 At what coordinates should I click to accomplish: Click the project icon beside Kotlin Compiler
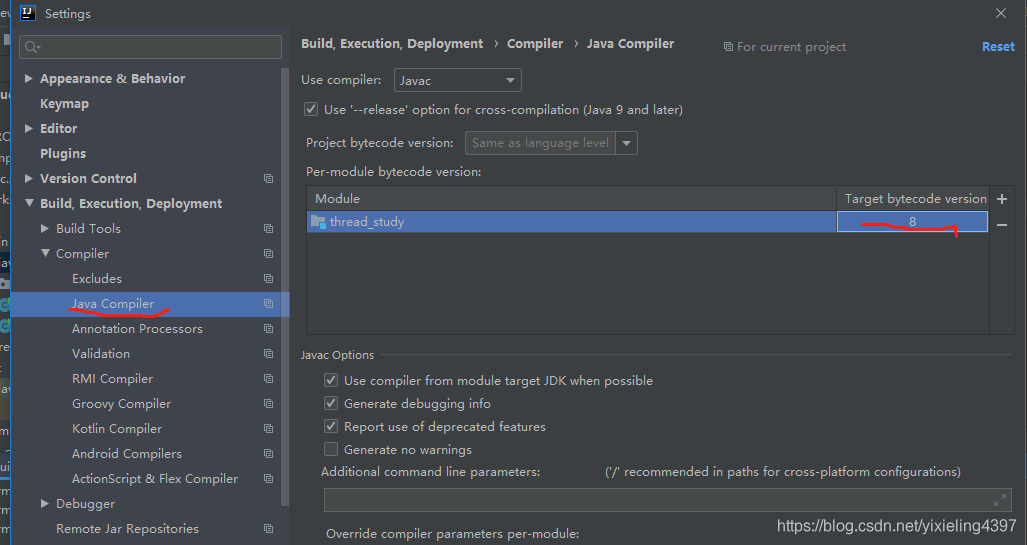269,428
